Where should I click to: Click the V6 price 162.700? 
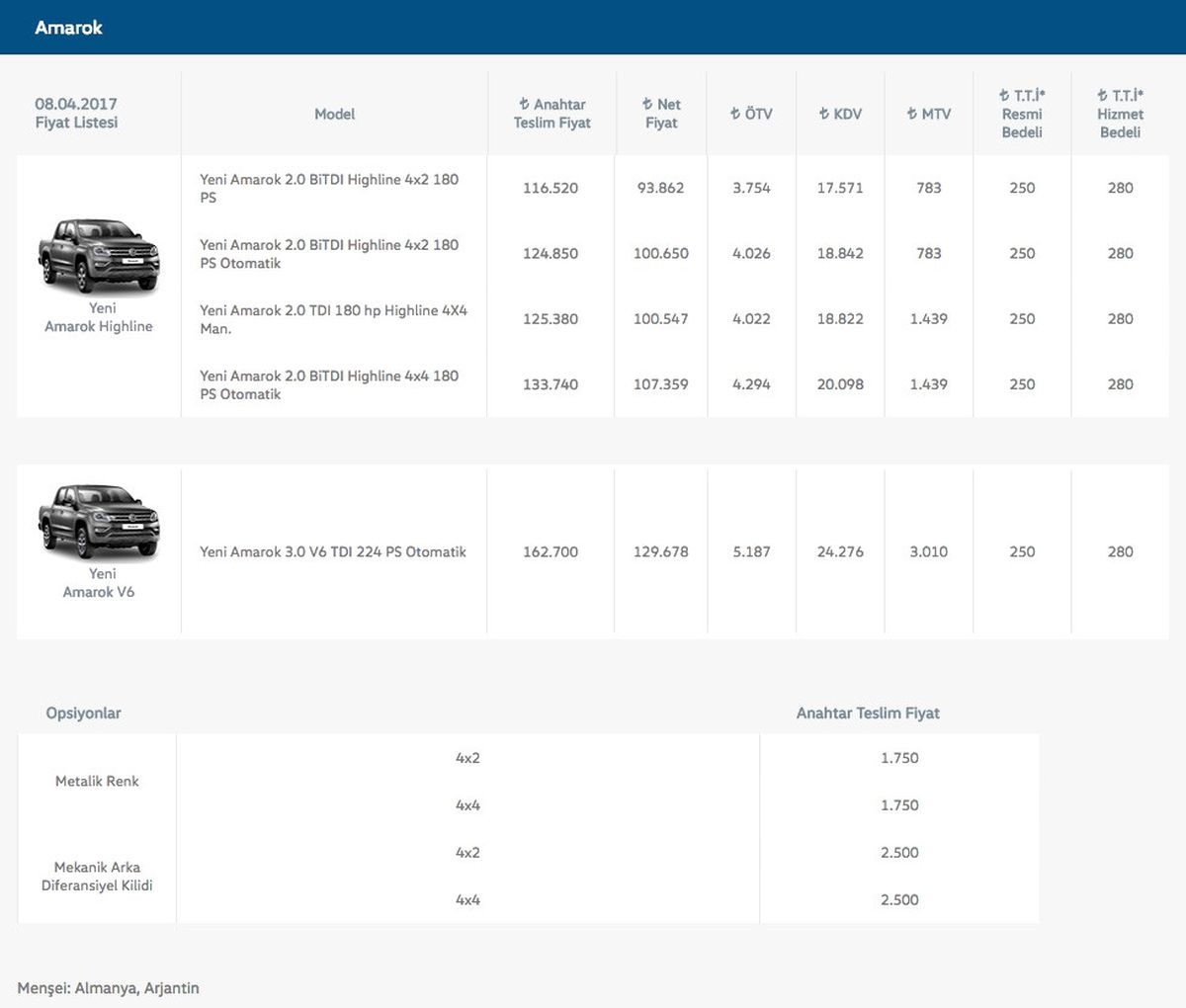click(551, 551)
